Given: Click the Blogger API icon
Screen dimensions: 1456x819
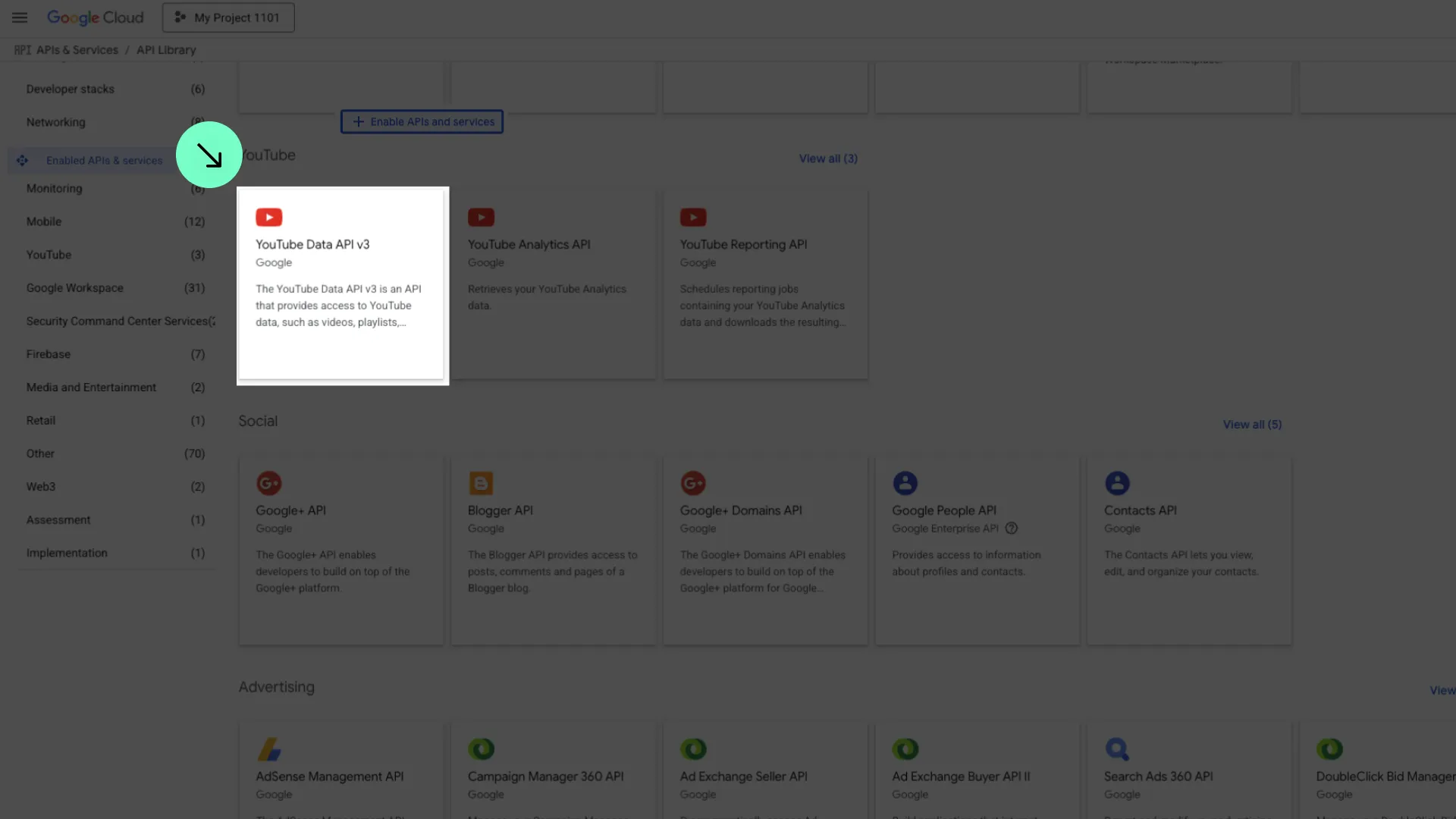Looking at the screenshot, I should (x=481, y=483).
